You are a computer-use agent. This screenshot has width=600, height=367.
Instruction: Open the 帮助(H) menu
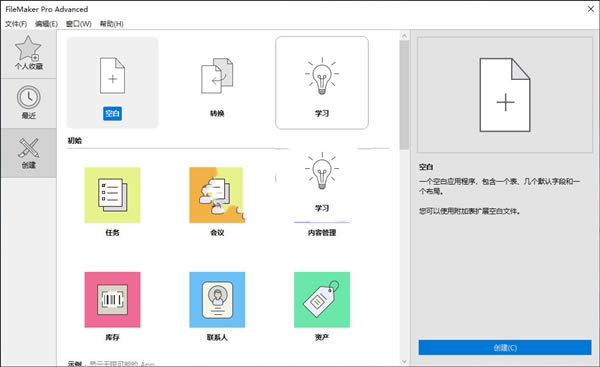coord(111,24)
